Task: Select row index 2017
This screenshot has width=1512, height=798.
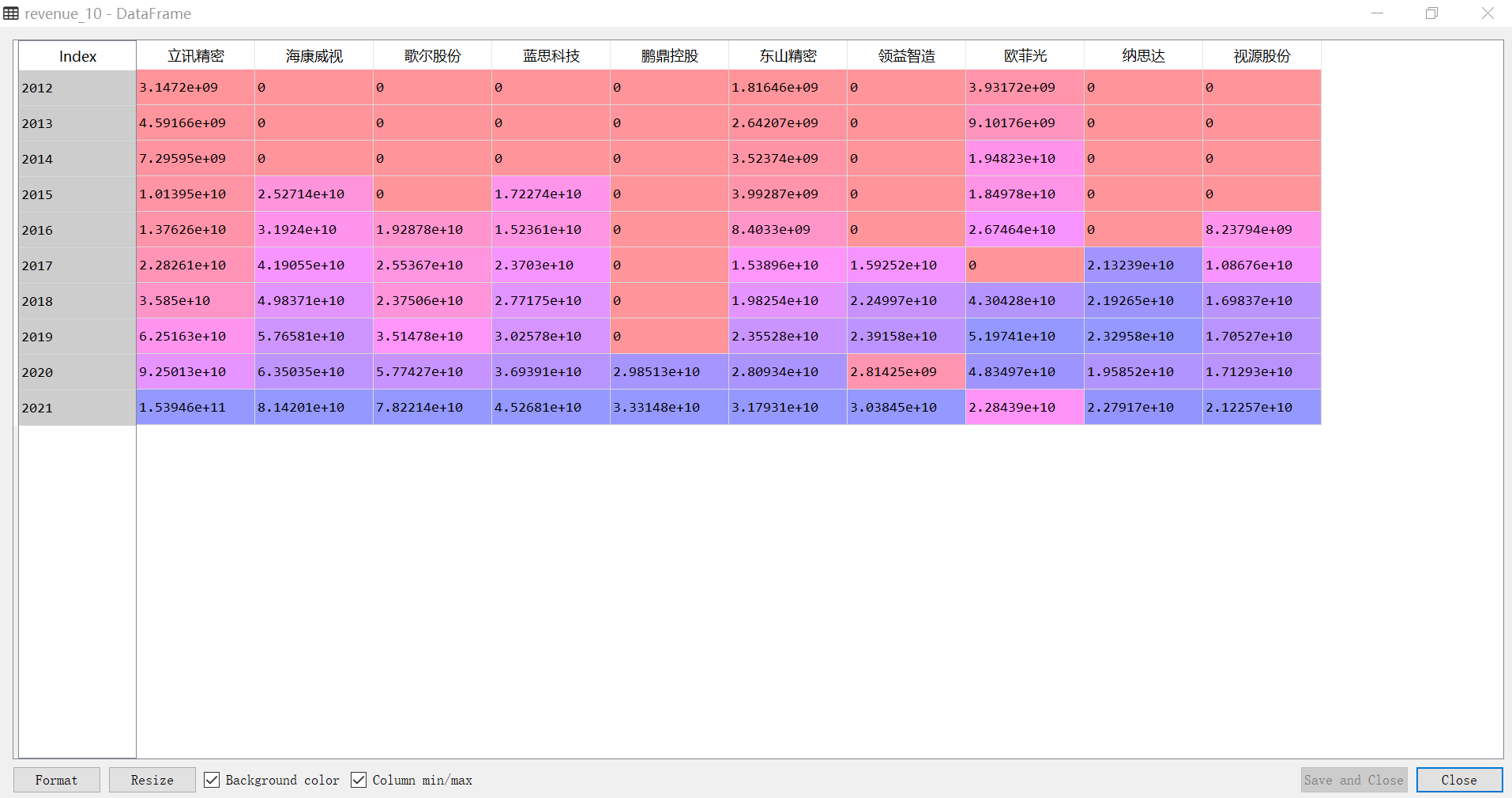Action: click(x=77, y=265)
